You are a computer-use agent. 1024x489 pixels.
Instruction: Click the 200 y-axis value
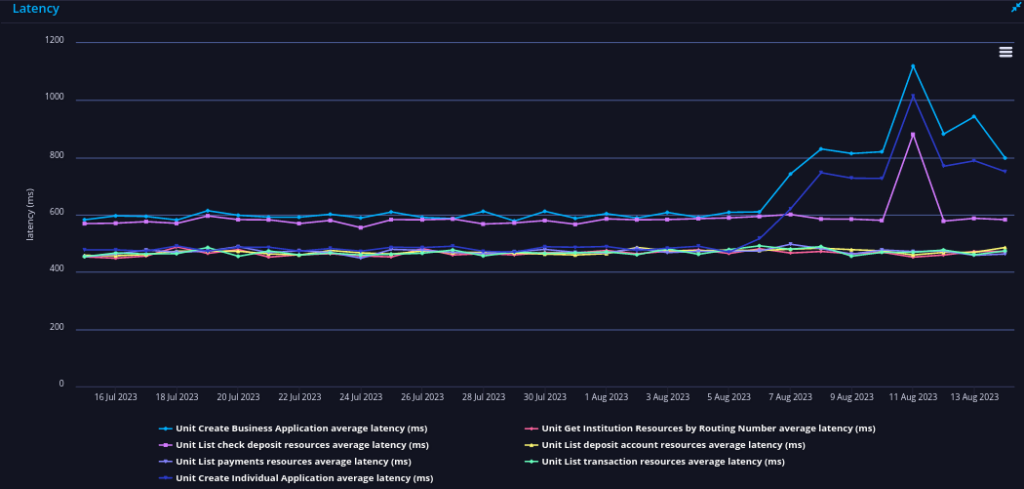click(x=57, y=327)
